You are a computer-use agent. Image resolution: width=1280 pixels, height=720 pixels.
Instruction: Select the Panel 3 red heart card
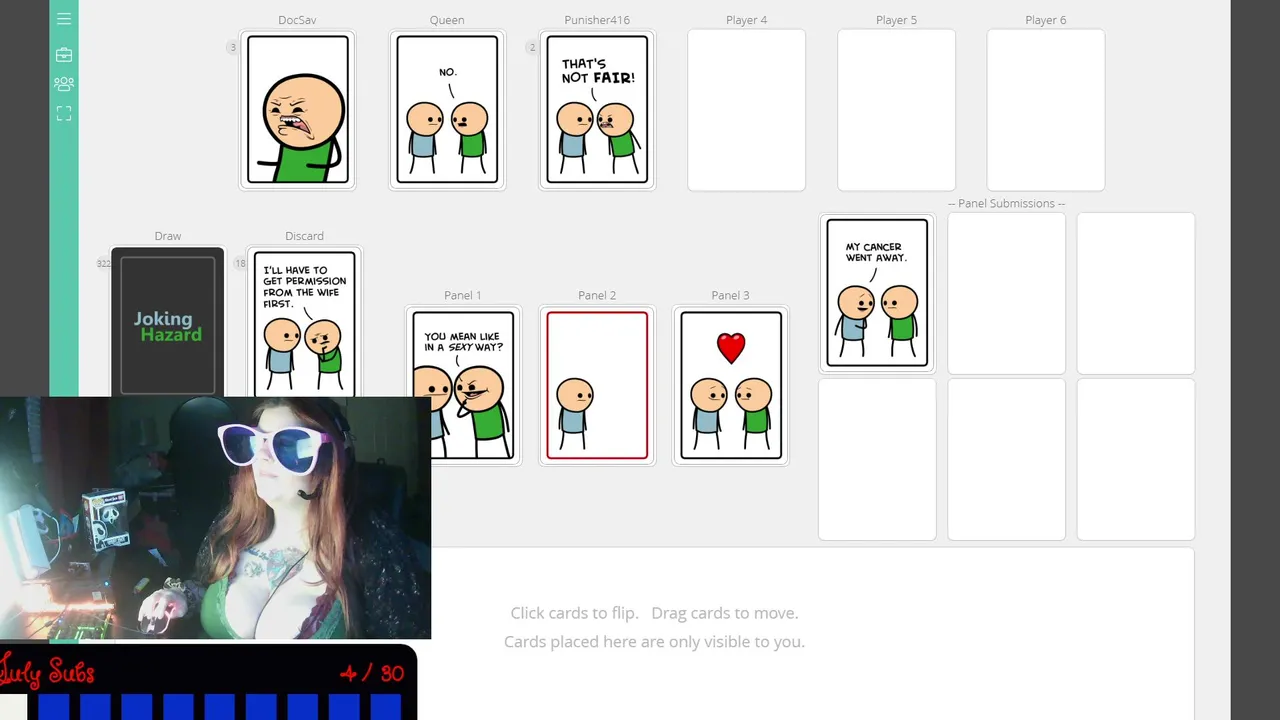tap(731, 385)
